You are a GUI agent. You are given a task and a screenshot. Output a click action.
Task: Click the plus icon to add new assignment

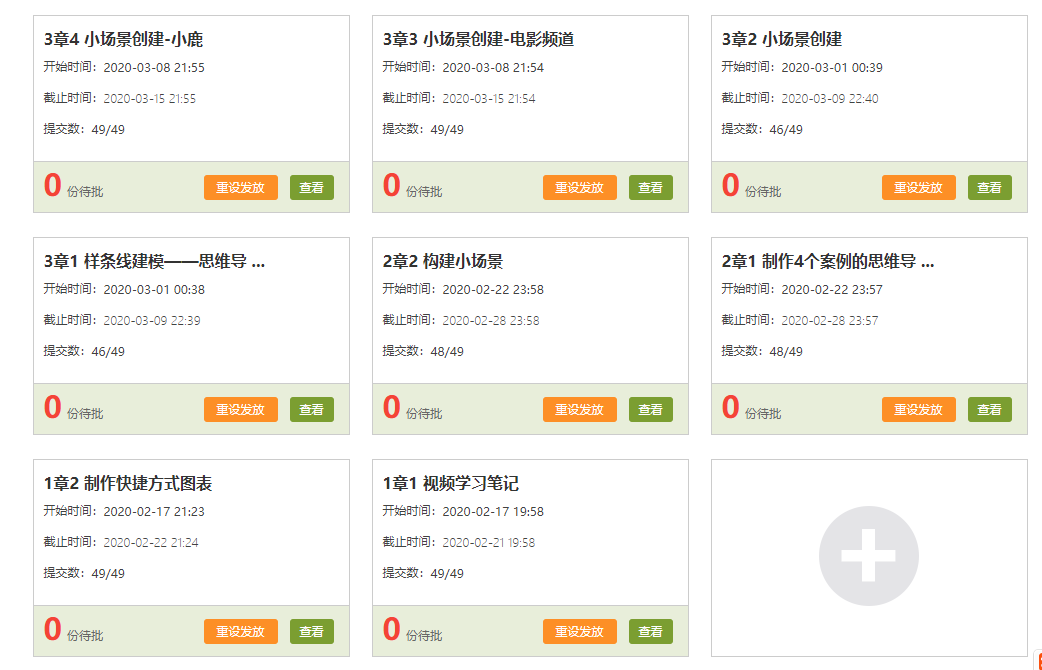click(x=868, y=557)
